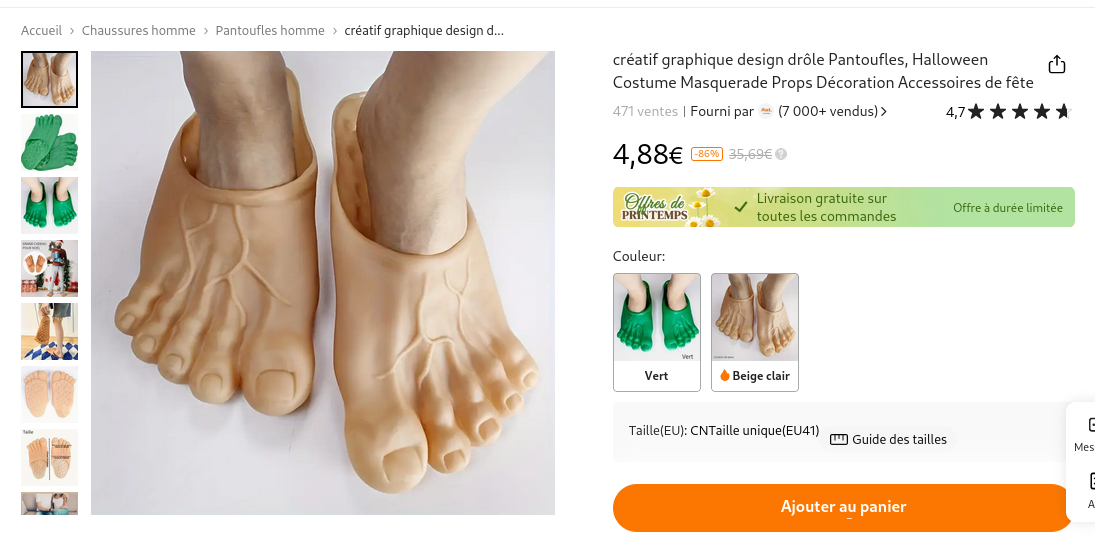Select the Beige clair color option
The height and width of the screenshot is (536, 1095).
coord(755,332)
